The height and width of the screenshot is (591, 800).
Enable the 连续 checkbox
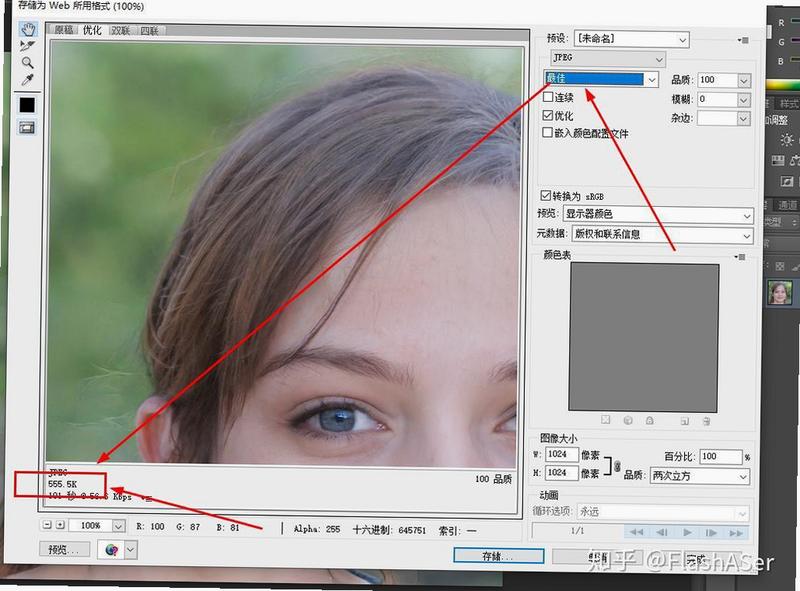(x=548, y=96)
